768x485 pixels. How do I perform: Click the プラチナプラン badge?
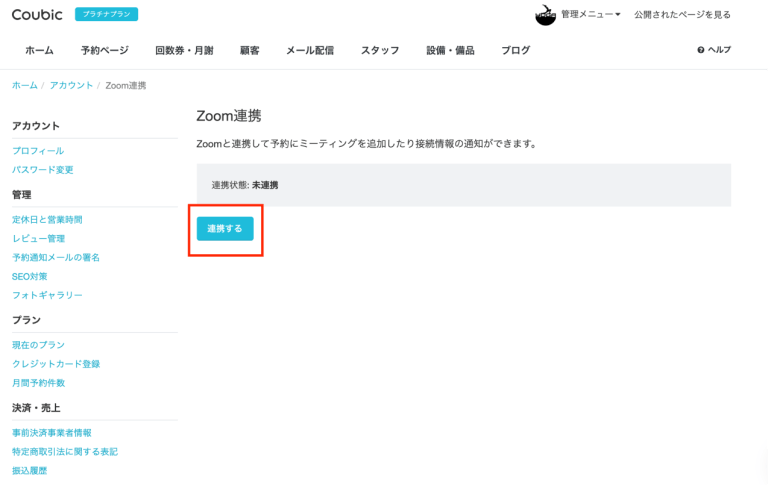point(106,14)
